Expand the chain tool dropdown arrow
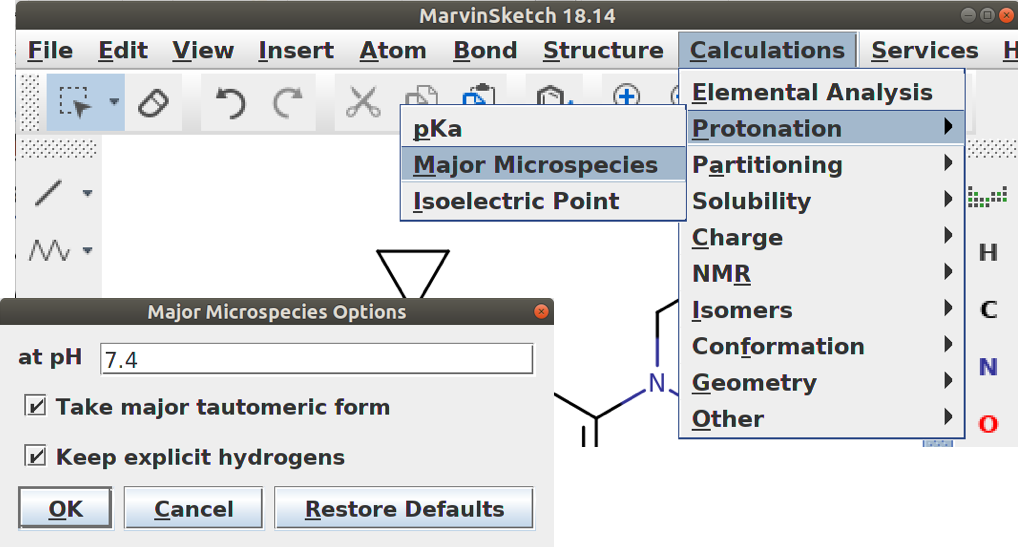 pos(87,250)
